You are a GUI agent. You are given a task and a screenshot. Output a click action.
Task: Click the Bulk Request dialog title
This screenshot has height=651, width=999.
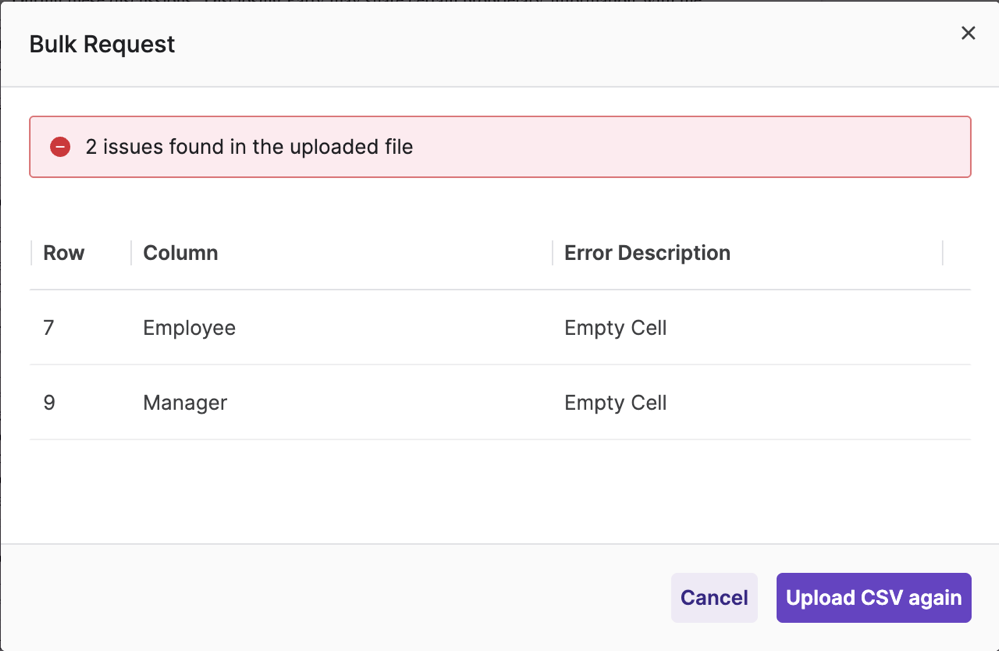point(102,44)
